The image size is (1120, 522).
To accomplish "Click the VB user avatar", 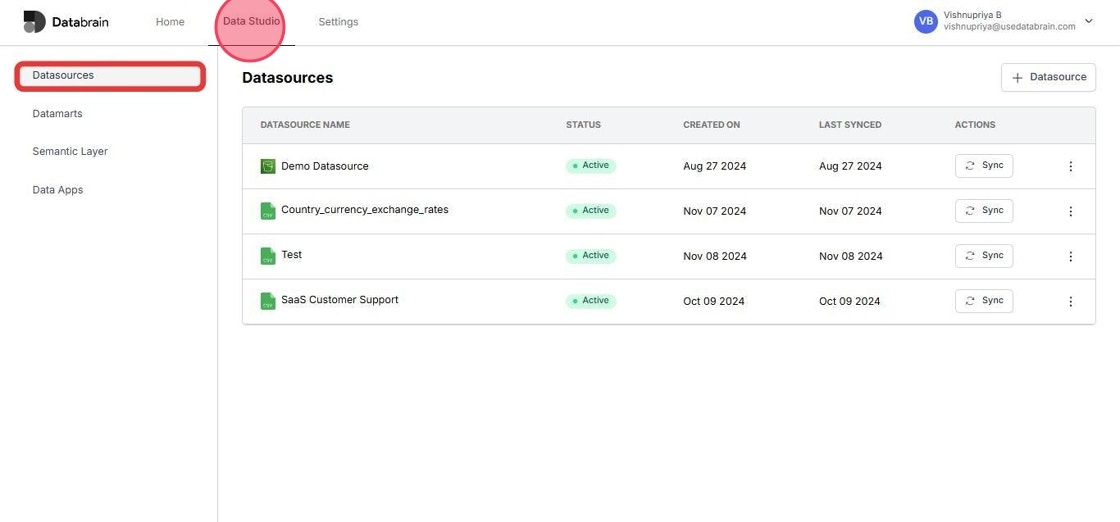I will 926,21.
